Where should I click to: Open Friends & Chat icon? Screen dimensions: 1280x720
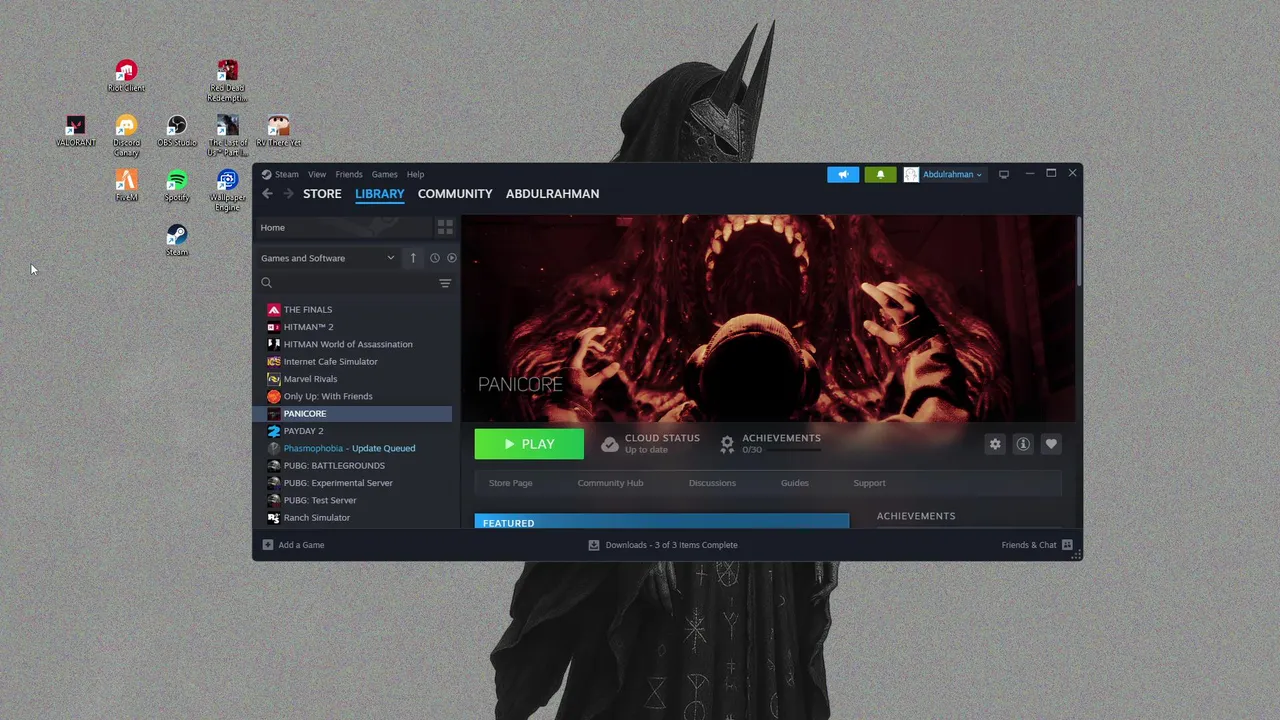tap(1067, 545)
